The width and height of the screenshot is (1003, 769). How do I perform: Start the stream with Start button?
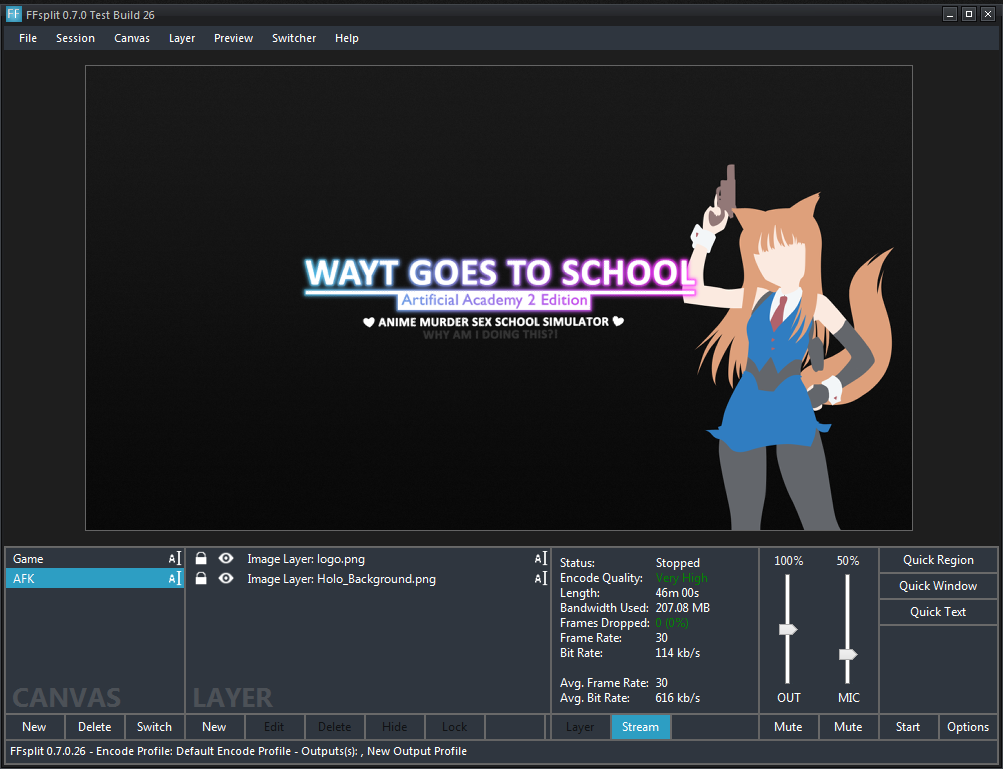[908, 727]
